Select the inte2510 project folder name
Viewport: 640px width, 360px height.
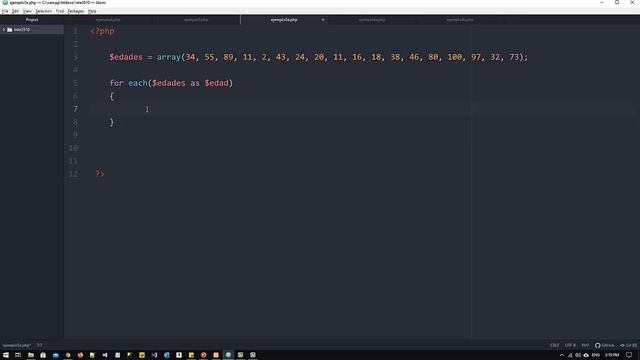click(22, 29)
